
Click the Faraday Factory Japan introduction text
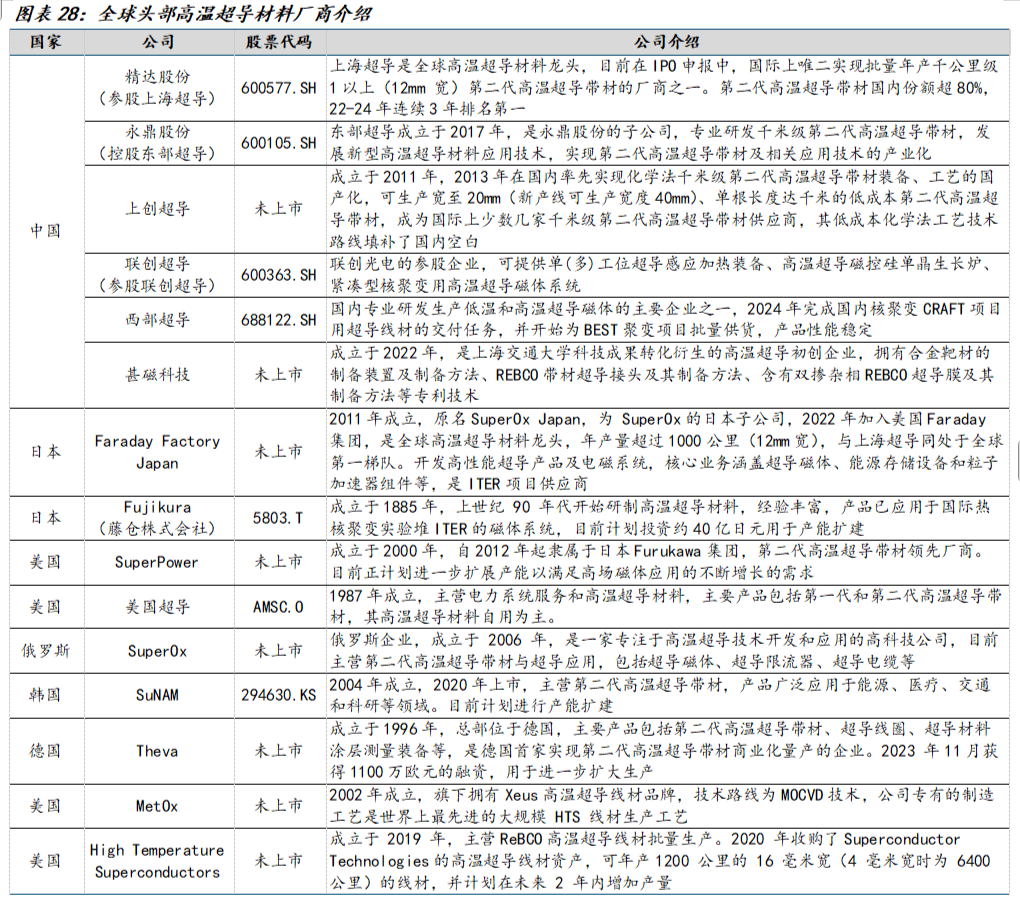coord(666,452)
